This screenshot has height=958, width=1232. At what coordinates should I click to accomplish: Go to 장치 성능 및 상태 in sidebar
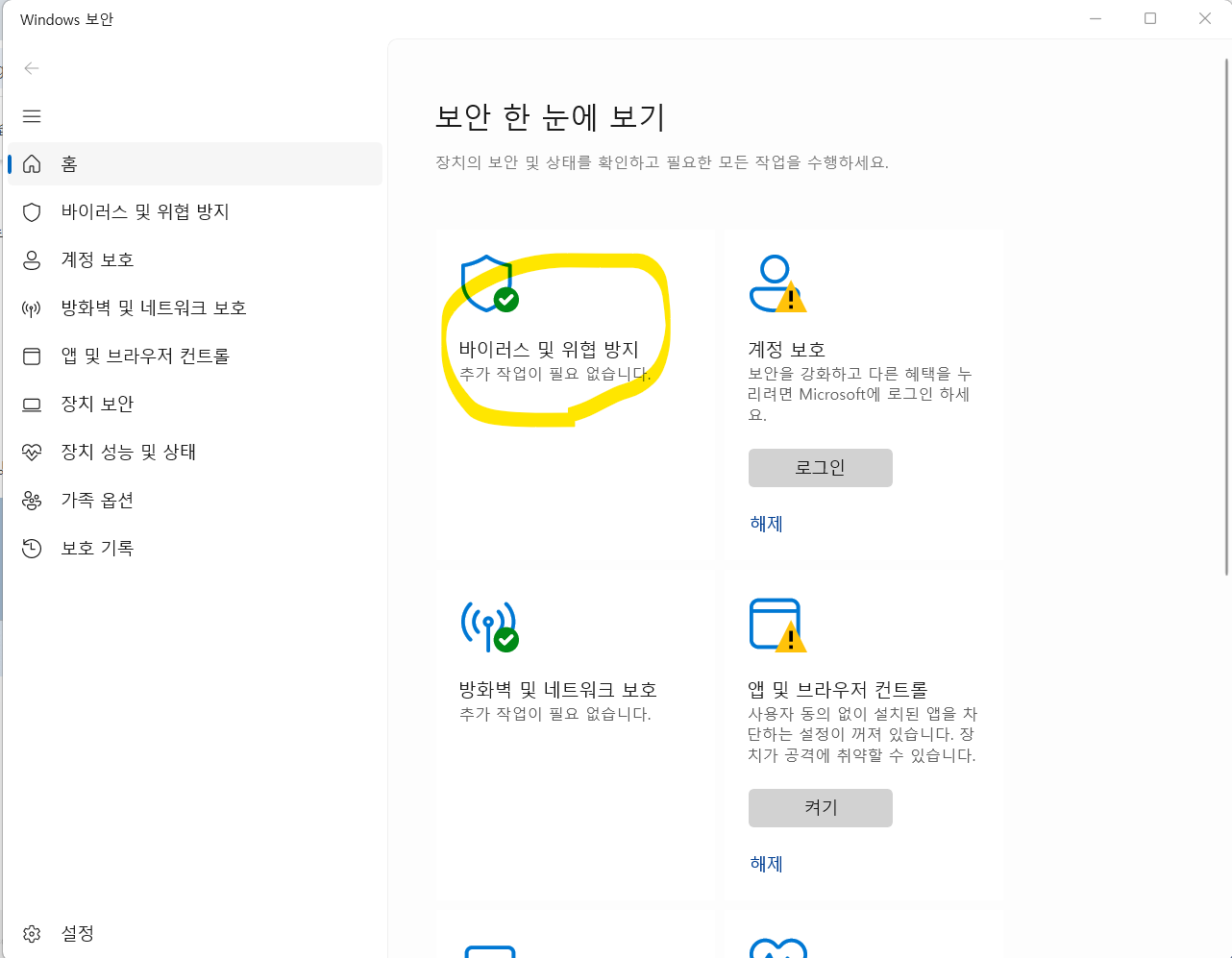[x=195, y=453]
